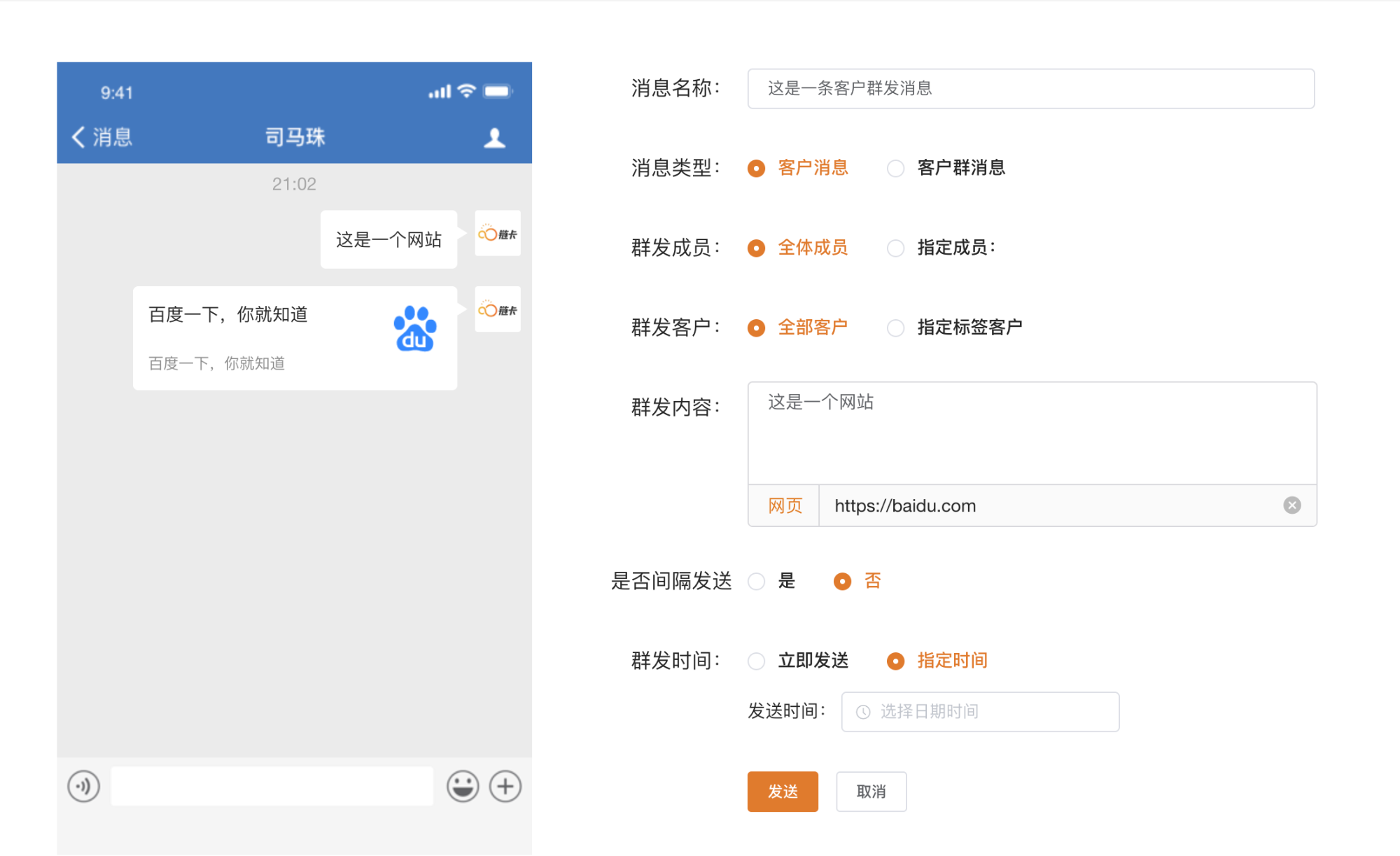Open the emoji picker smiley icon
1400x856 pixels.
(463, 786)
